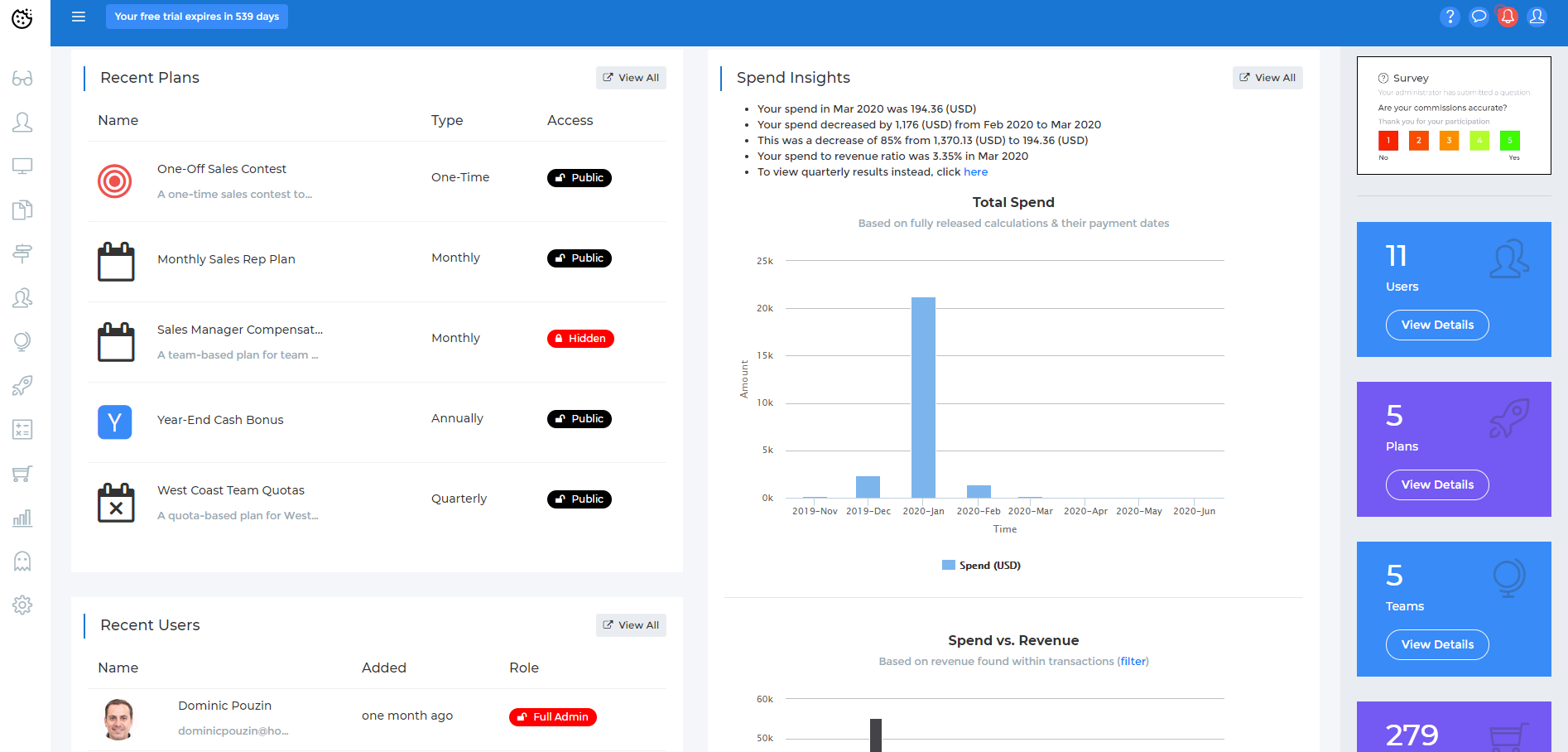Click the Spend (USD) chart legend
Viewport: 1568px width, 752px height.
[x=981, y=565]
